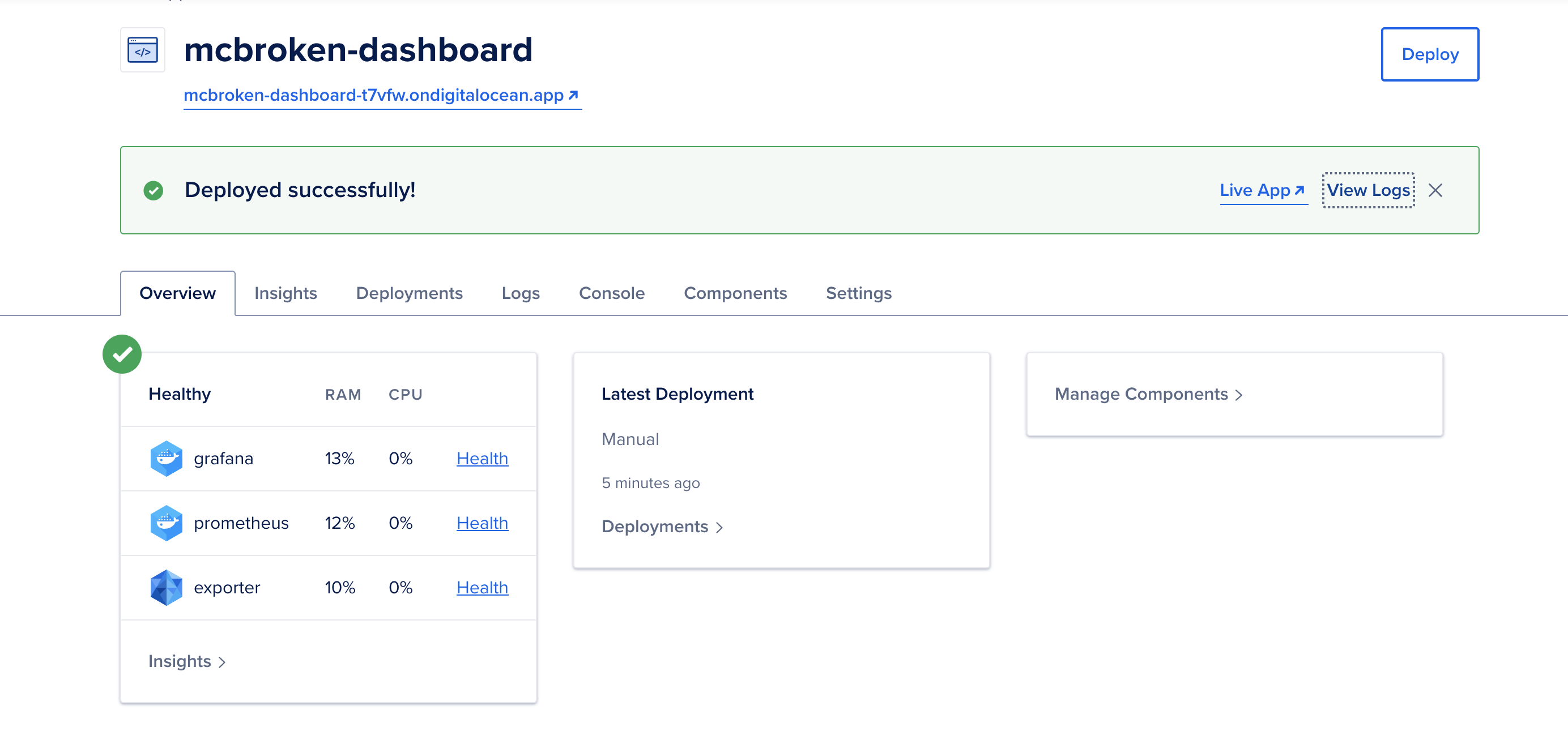Expand Deployments link in Latest Deployment card

pyautogui.click(x=662, y=526)
